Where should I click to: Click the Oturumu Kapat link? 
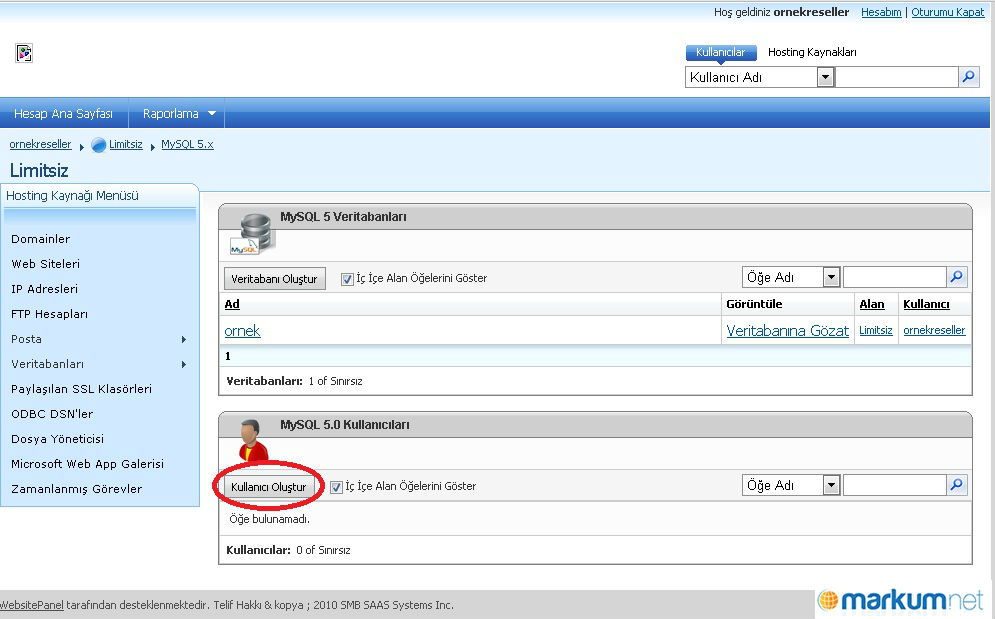pos(947,12)
